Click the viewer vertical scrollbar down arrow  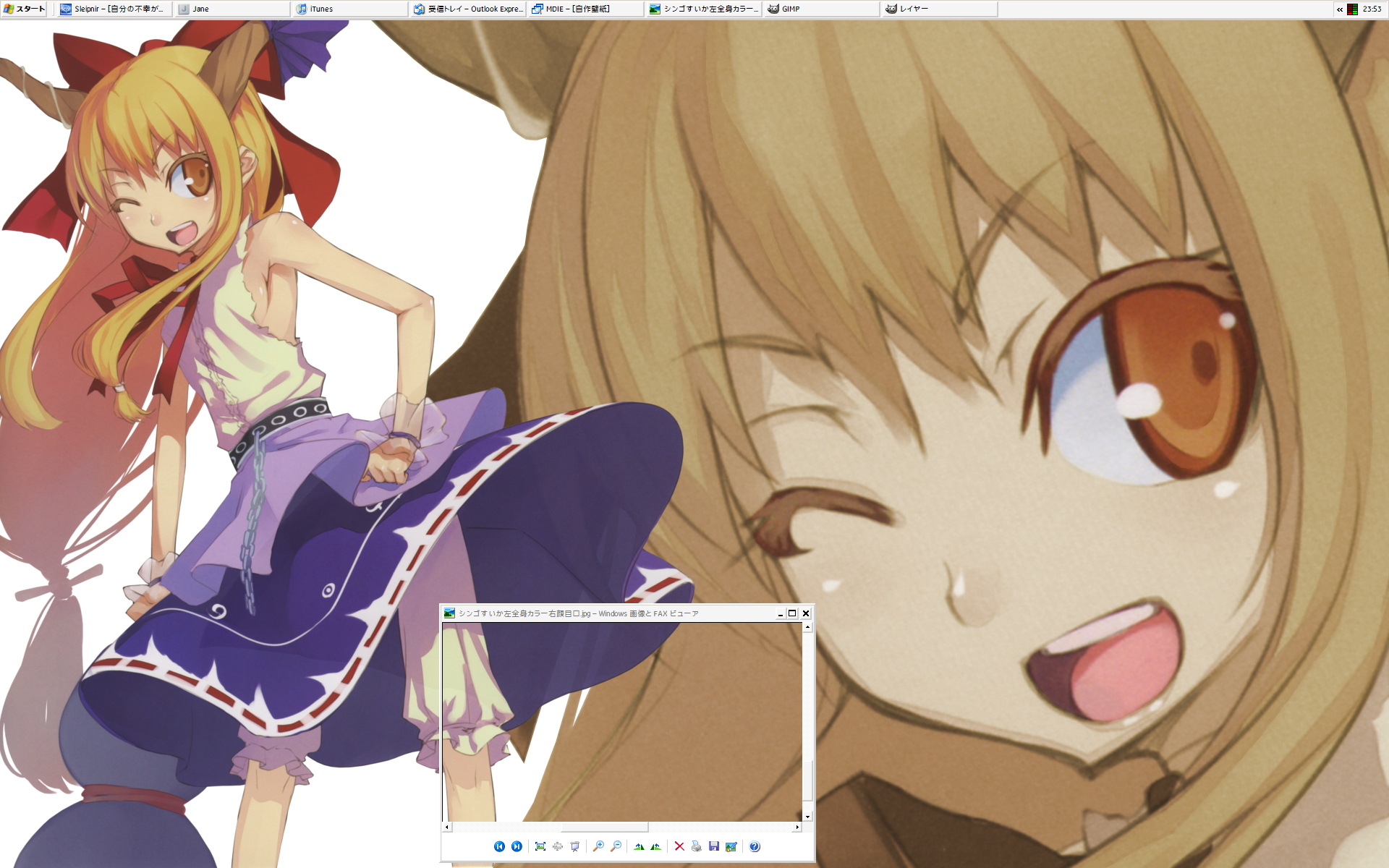pos(807,817)
